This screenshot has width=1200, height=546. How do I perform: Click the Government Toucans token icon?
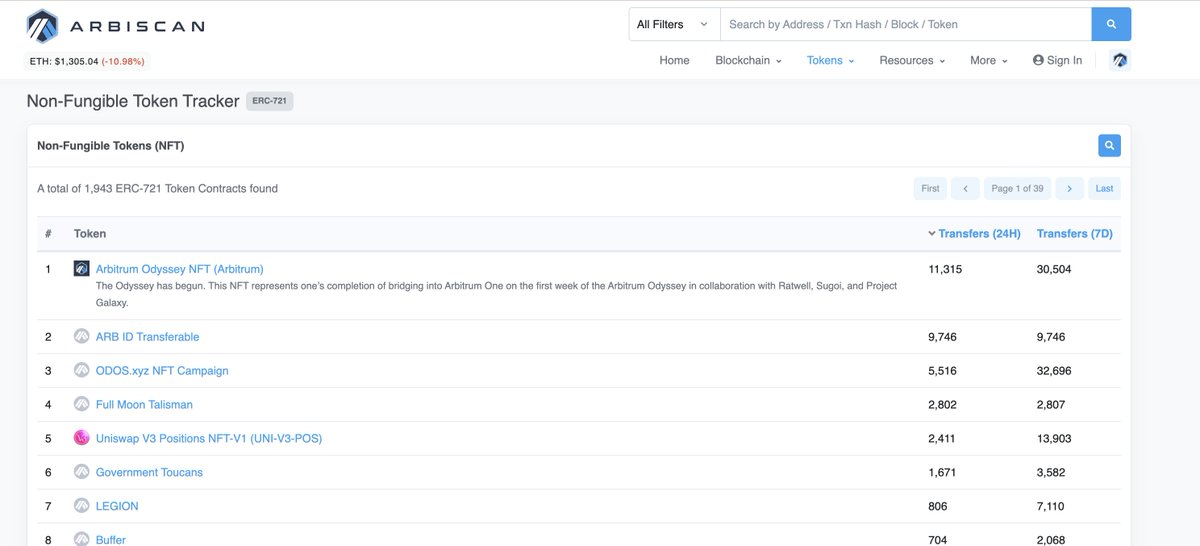click(x=82, y=473)
